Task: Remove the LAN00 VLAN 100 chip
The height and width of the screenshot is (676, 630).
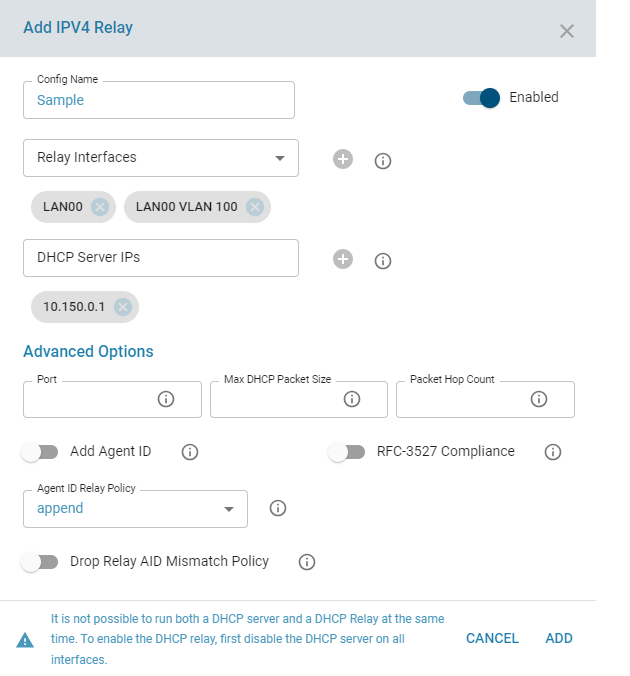Action: [x=255, y=207]
